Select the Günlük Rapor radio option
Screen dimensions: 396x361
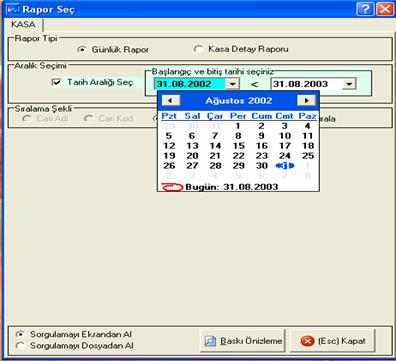point(81,50)
